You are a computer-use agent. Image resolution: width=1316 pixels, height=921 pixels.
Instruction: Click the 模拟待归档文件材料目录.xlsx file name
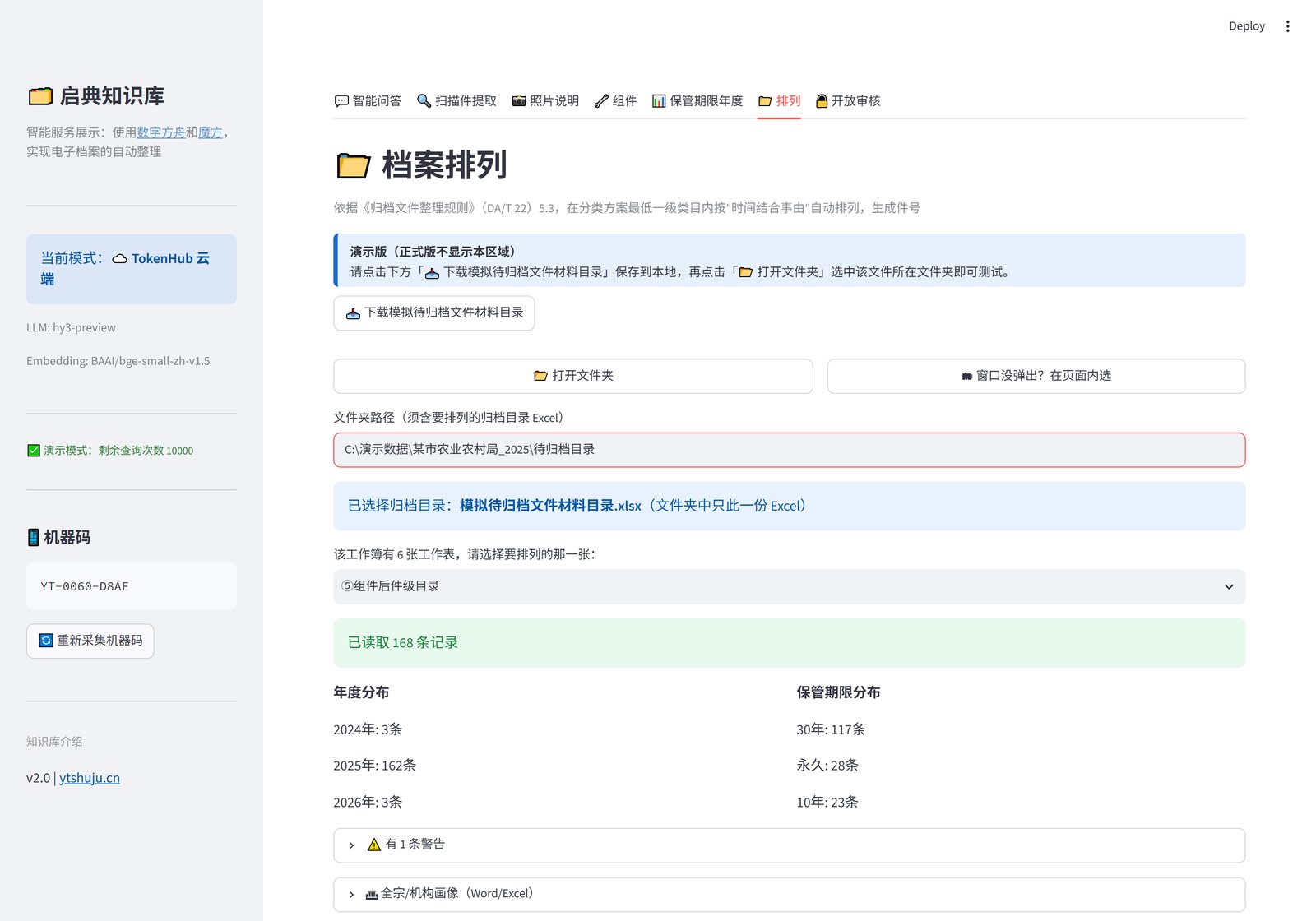550,506
